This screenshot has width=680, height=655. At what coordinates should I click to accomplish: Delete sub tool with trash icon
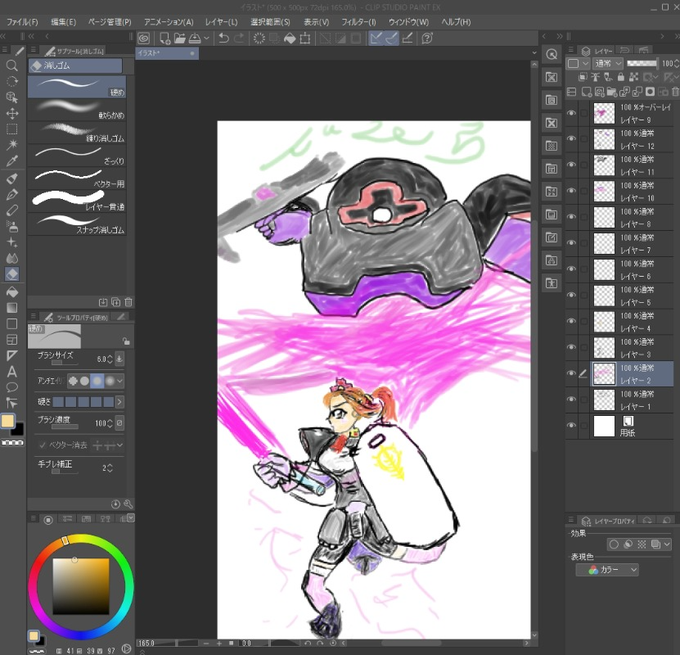(x=128, y=302)
